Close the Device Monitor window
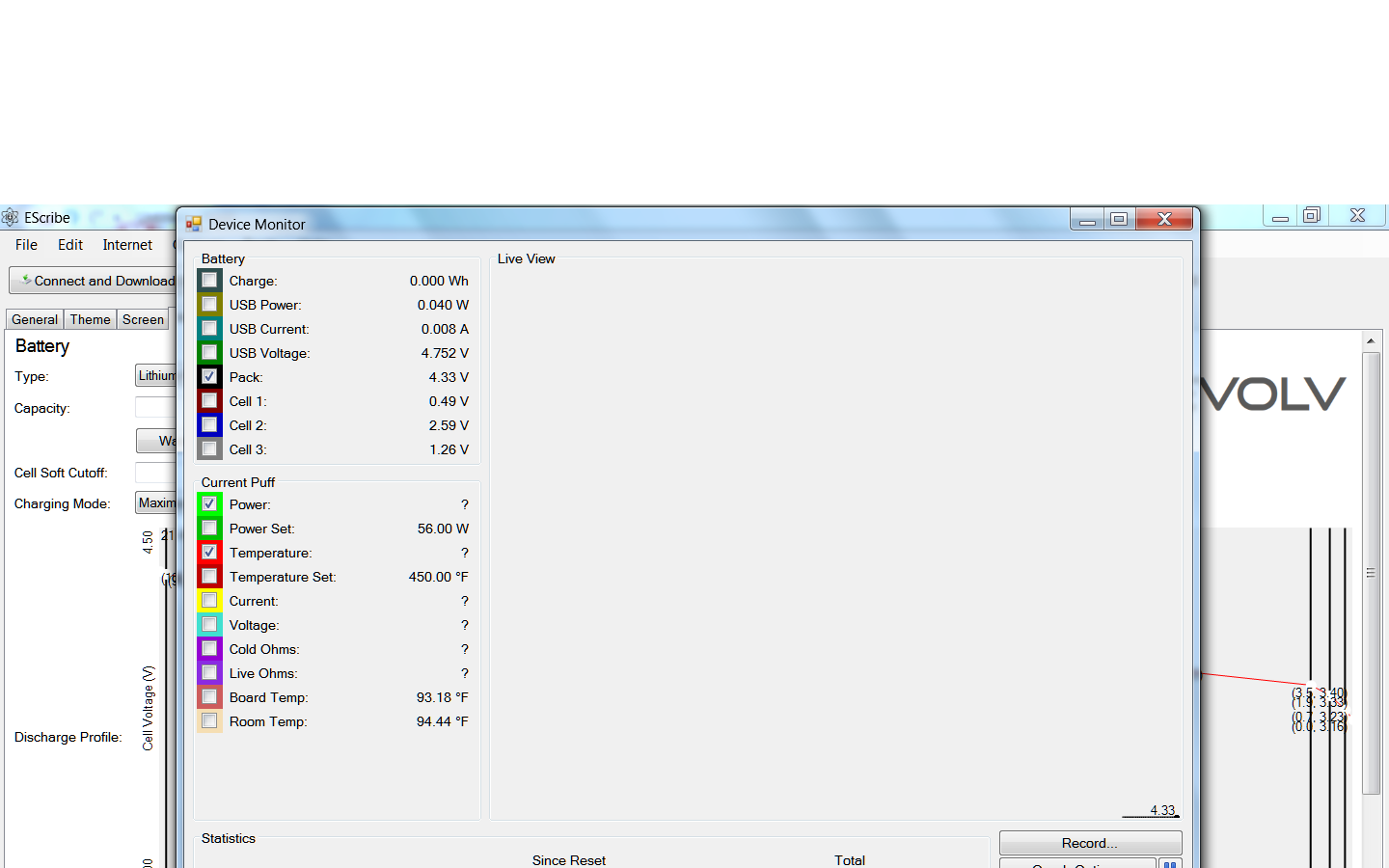Viewport: 1389px width, 868px height. click(x=1164, y=219)
